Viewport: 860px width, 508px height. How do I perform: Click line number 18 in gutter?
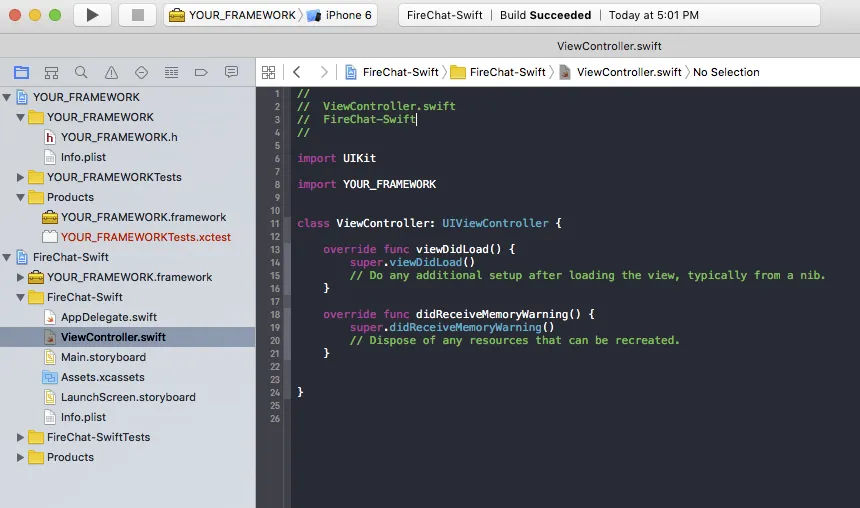(275, 315)
